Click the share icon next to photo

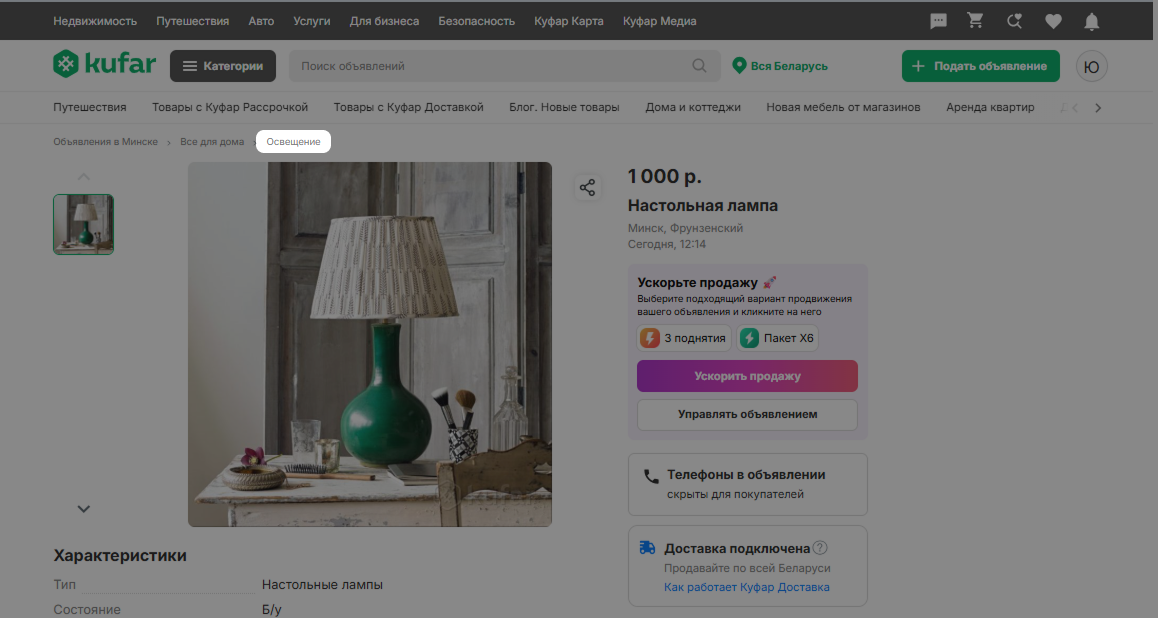click(x=587, y=188)
